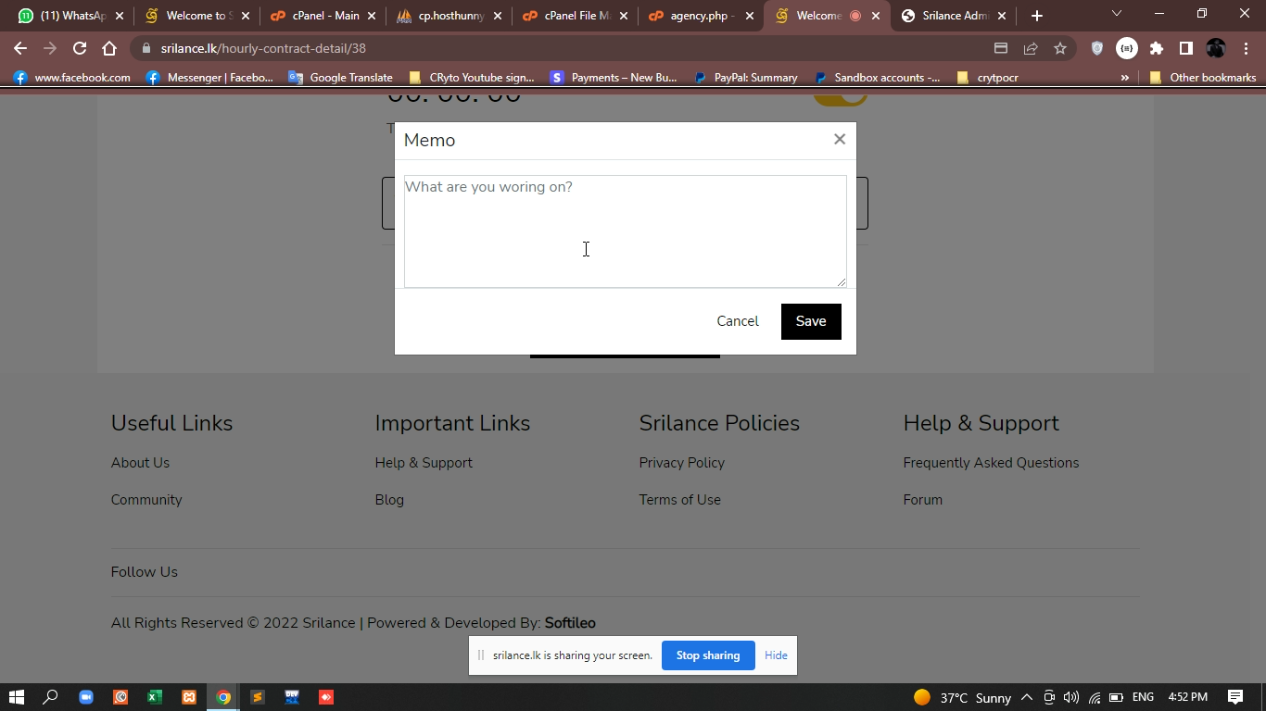Bookmark this page with the star icon
The width and height of the screenshot is (1266, 711).
click(x=1060, y=48)
